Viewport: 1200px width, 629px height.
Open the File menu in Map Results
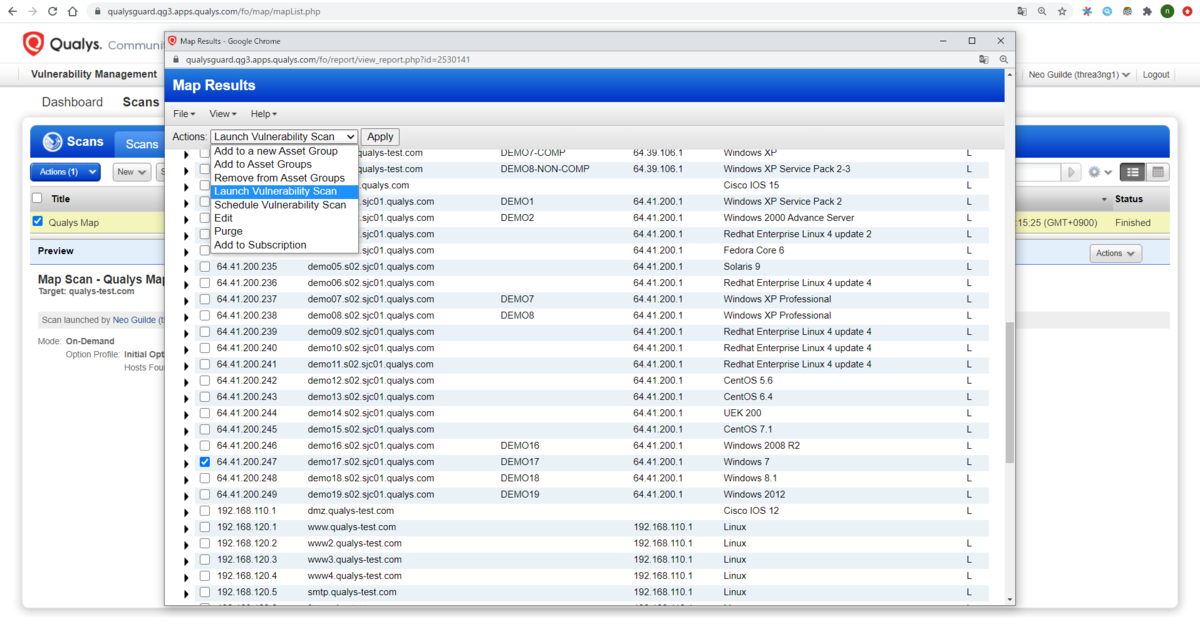184,114
